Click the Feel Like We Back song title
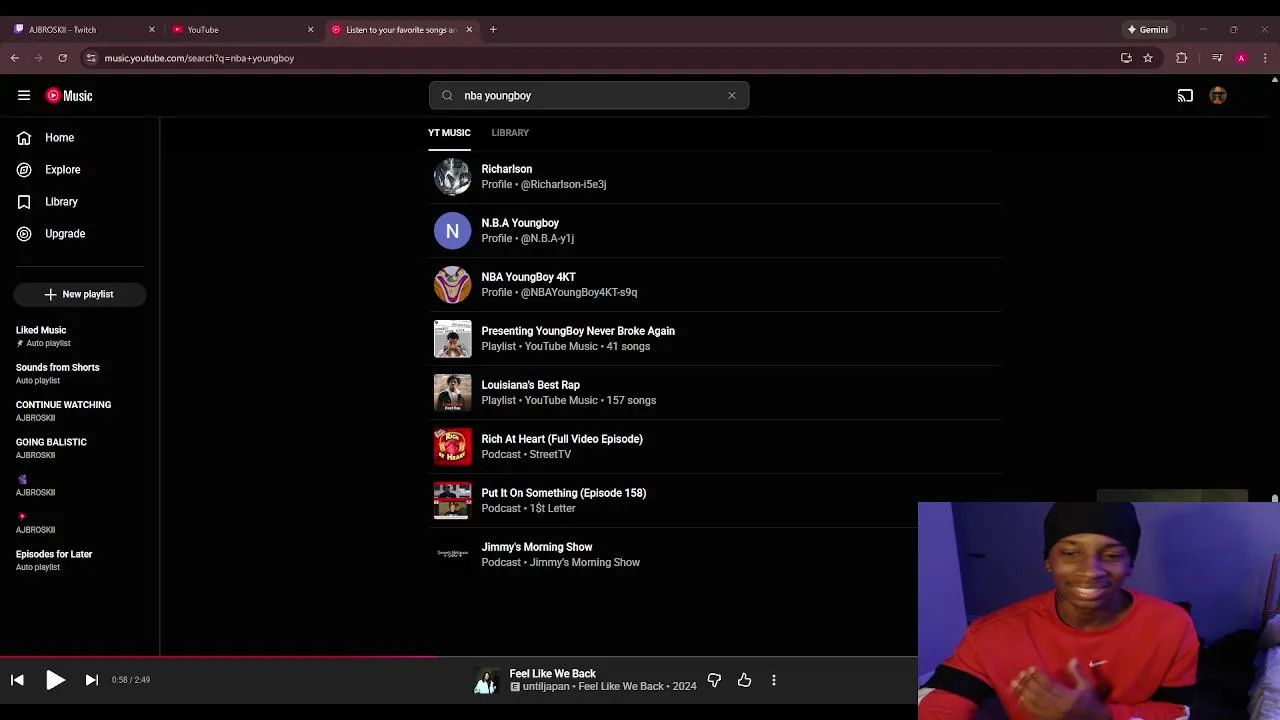This screenshot has height=720, width=1280. [552, 673]
